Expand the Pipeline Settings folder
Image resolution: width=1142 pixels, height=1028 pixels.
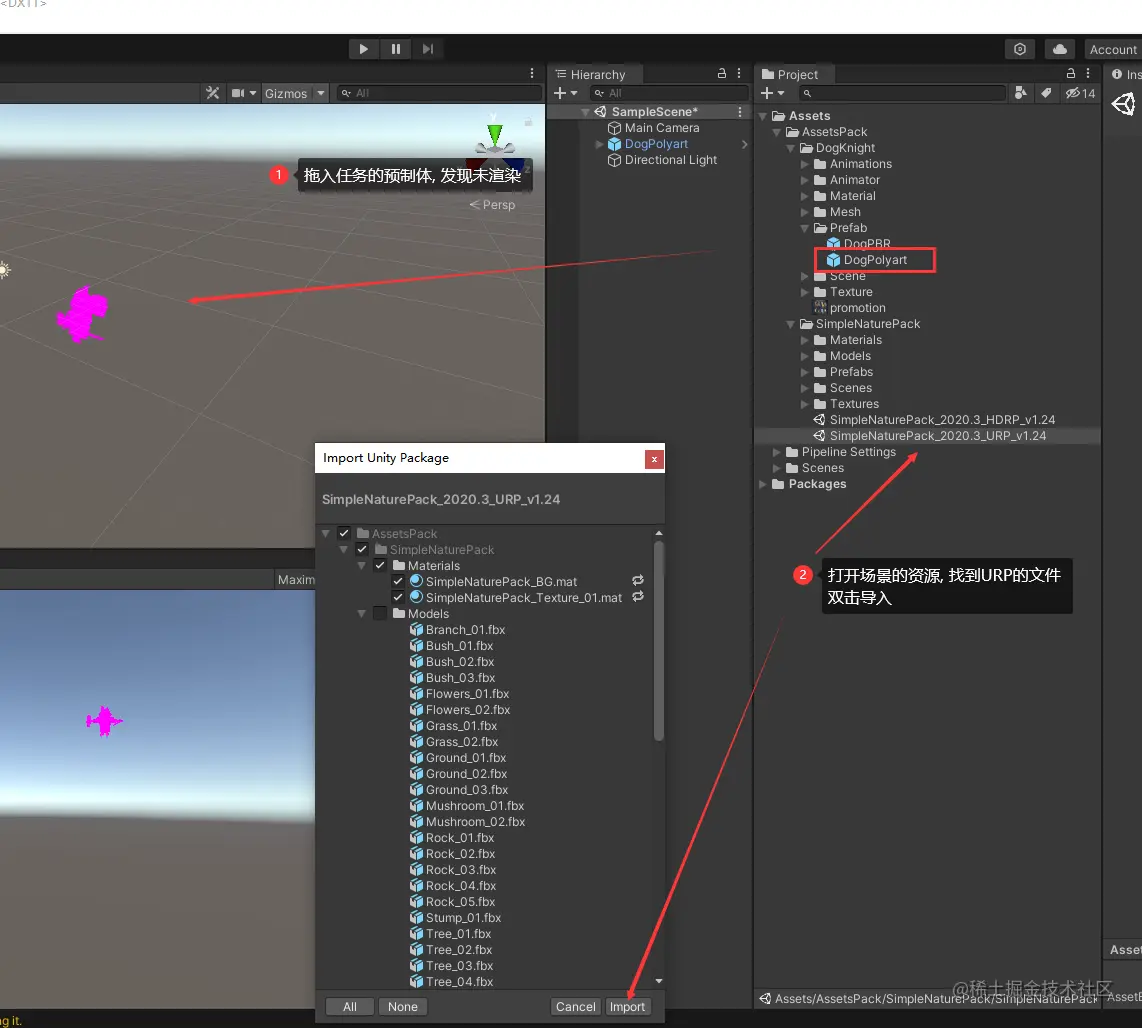tap(777, 452)
